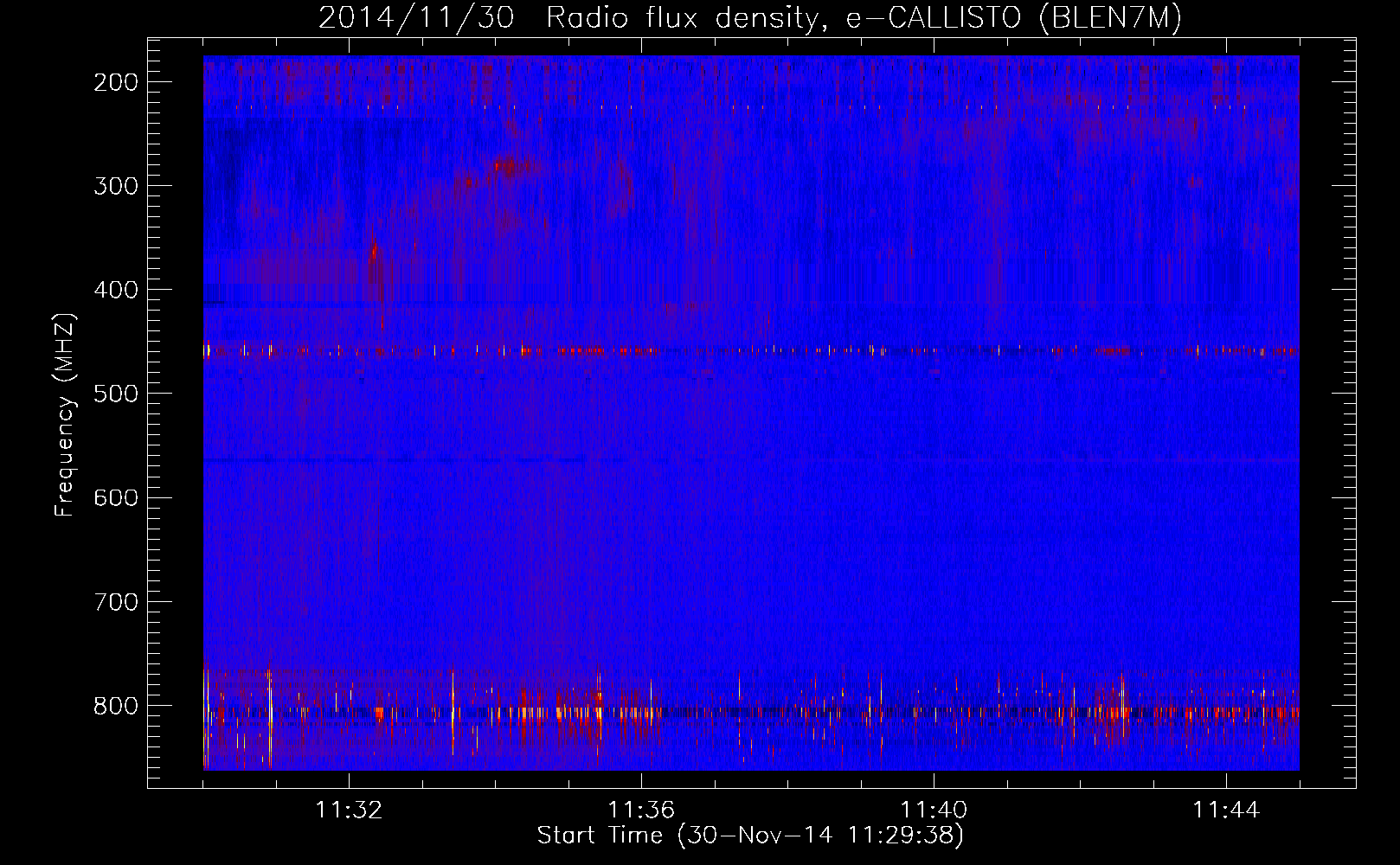1400x865 pixels.
Task: Click the plot title '2014/11/30 Radio flux density, e-CALLISTO (BLEN7M)'
Action: coord(750,17)
